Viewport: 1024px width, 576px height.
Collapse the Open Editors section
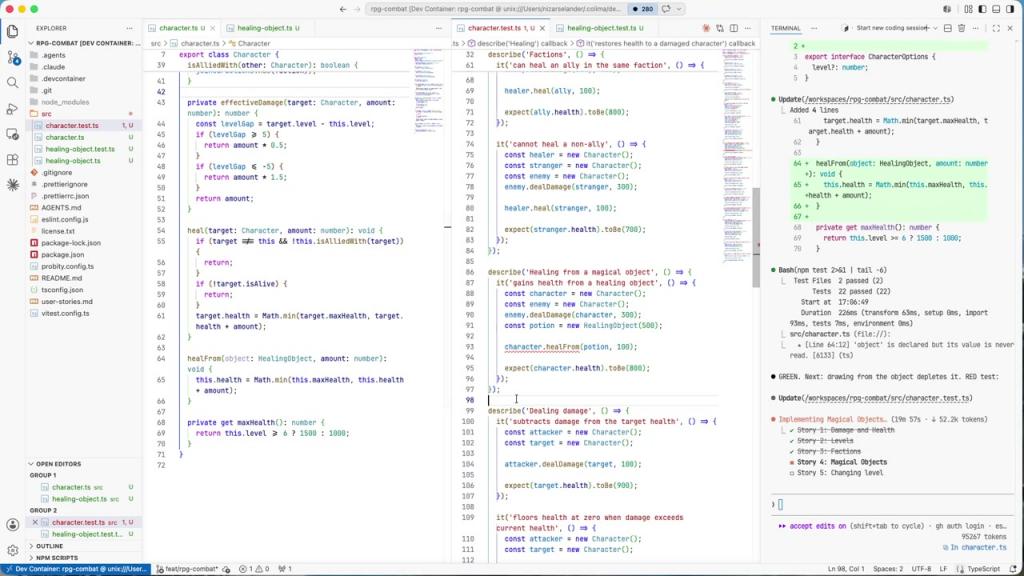tap(84, 464)
